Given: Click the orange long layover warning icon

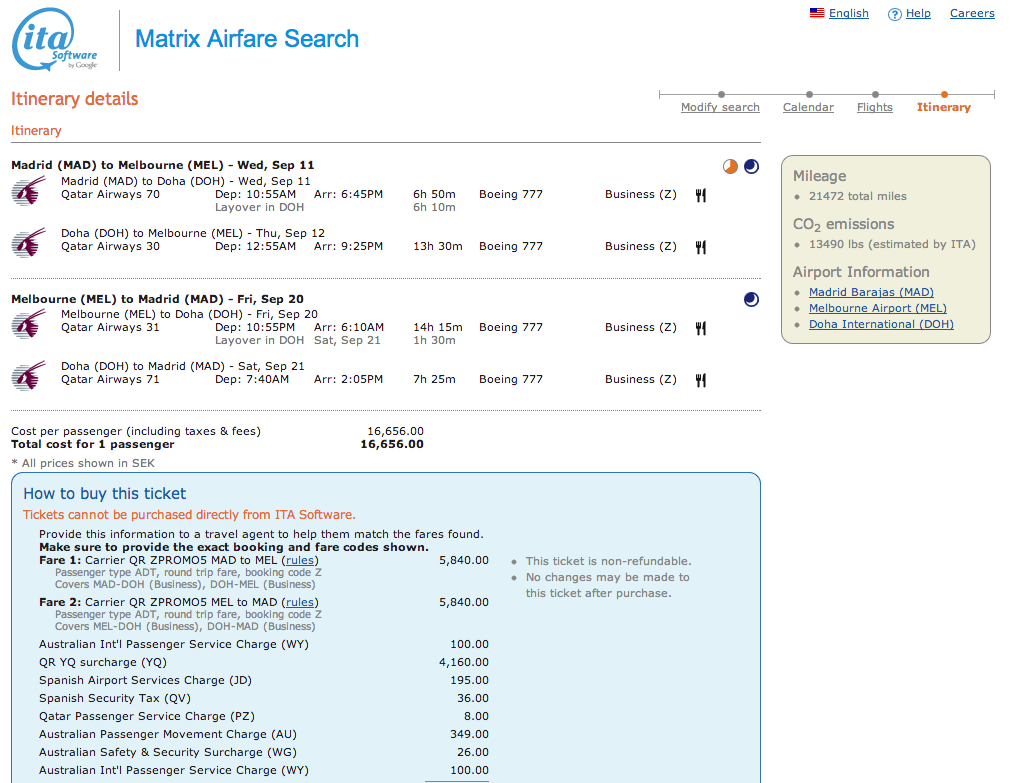Looking at the screenshot, I should [x=730, y=166].
